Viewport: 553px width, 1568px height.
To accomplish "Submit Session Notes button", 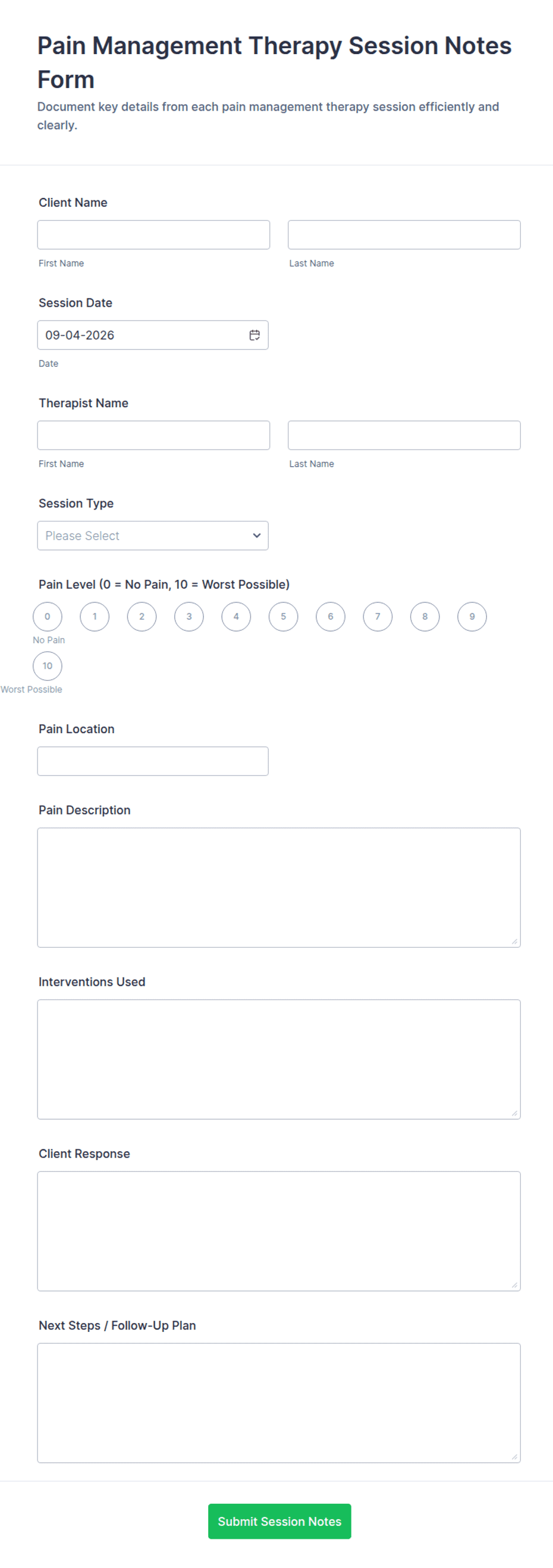I will point(279,1521).
